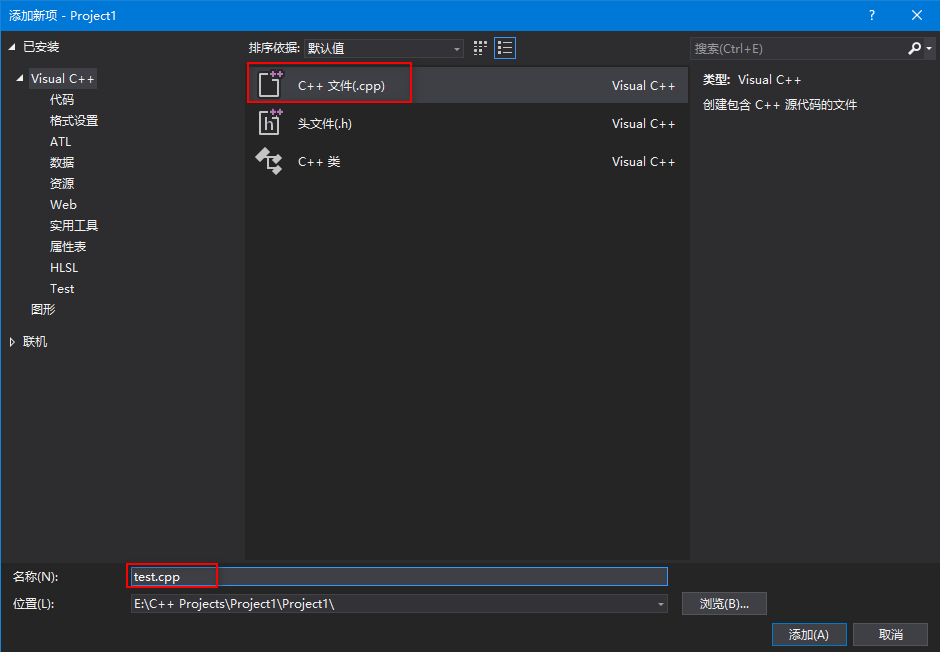Viewport: 940px width, 652px height.
Task: Click Visual C++ type in C++ 文件 row
Action: tap(643, 86)
